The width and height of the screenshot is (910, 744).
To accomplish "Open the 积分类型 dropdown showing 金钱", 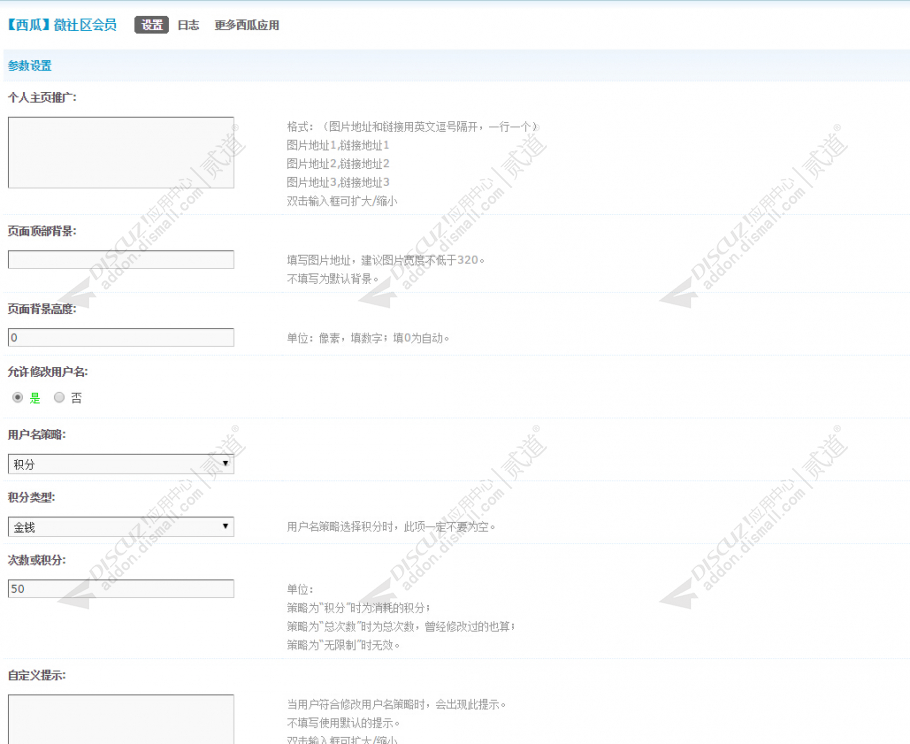I will (121, 526).
